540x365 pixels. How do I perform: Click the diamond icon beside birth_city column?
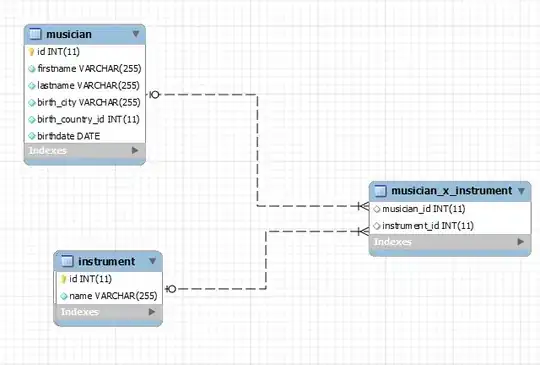[x=32, y=103]
